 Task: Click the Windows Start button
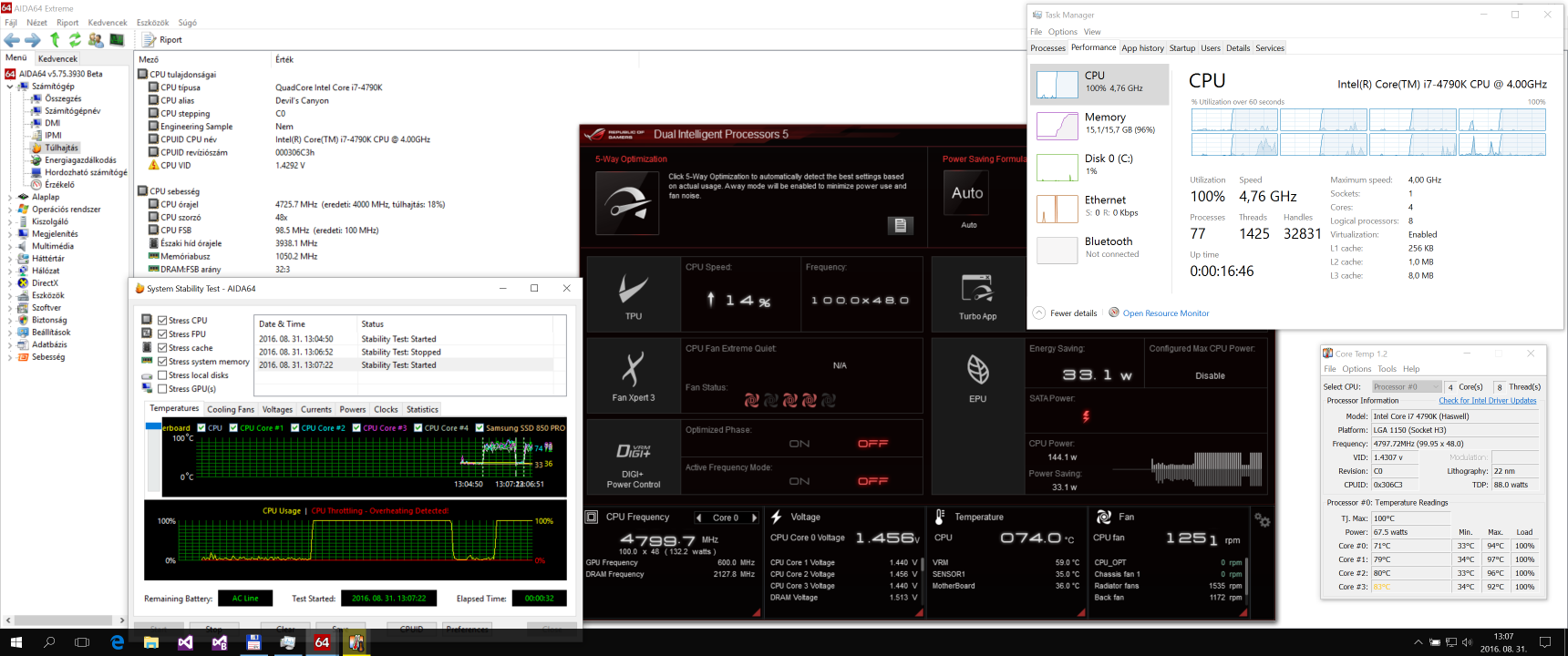pyautogui.click(x=15, y=642)
